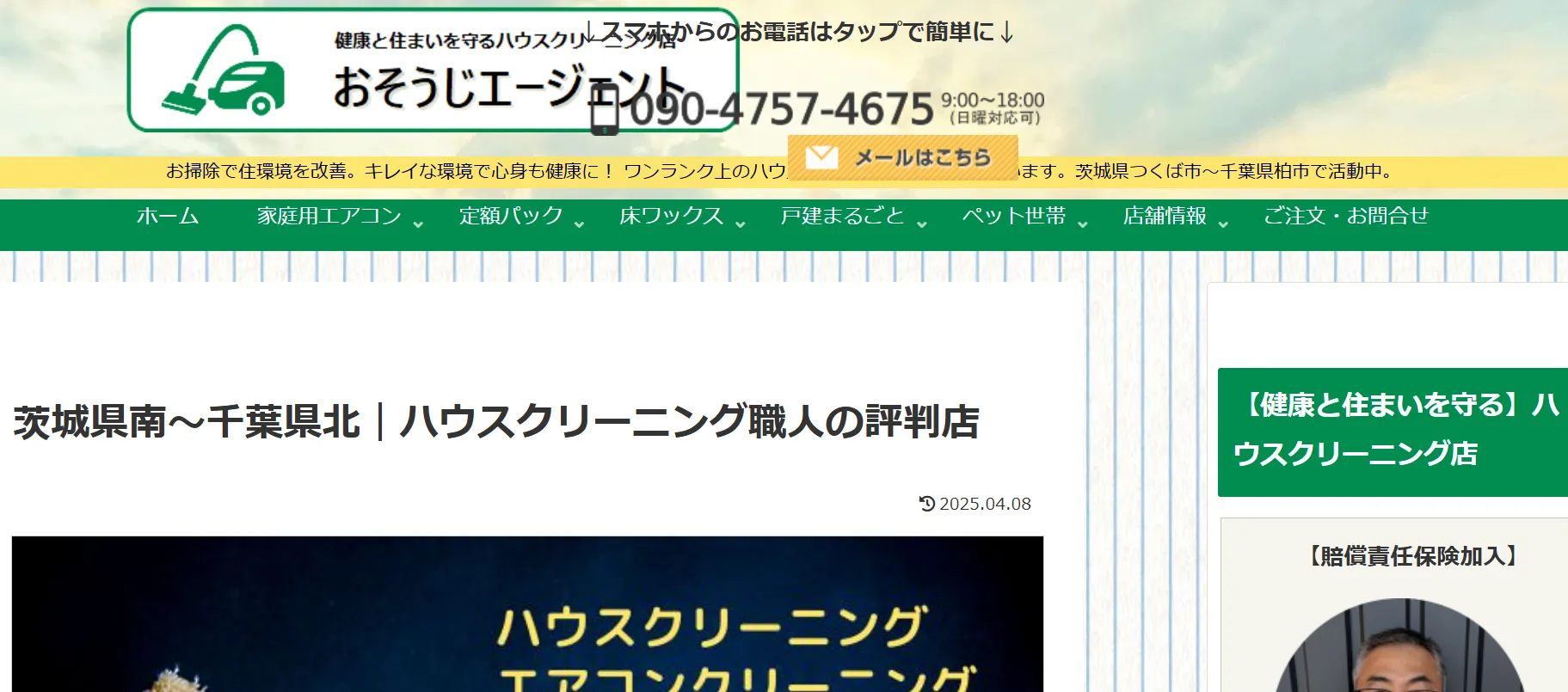Click the スマホからのお電話はタップで簡単に text
Viewport: 1568px width, 692px height.
click(799, 33)
